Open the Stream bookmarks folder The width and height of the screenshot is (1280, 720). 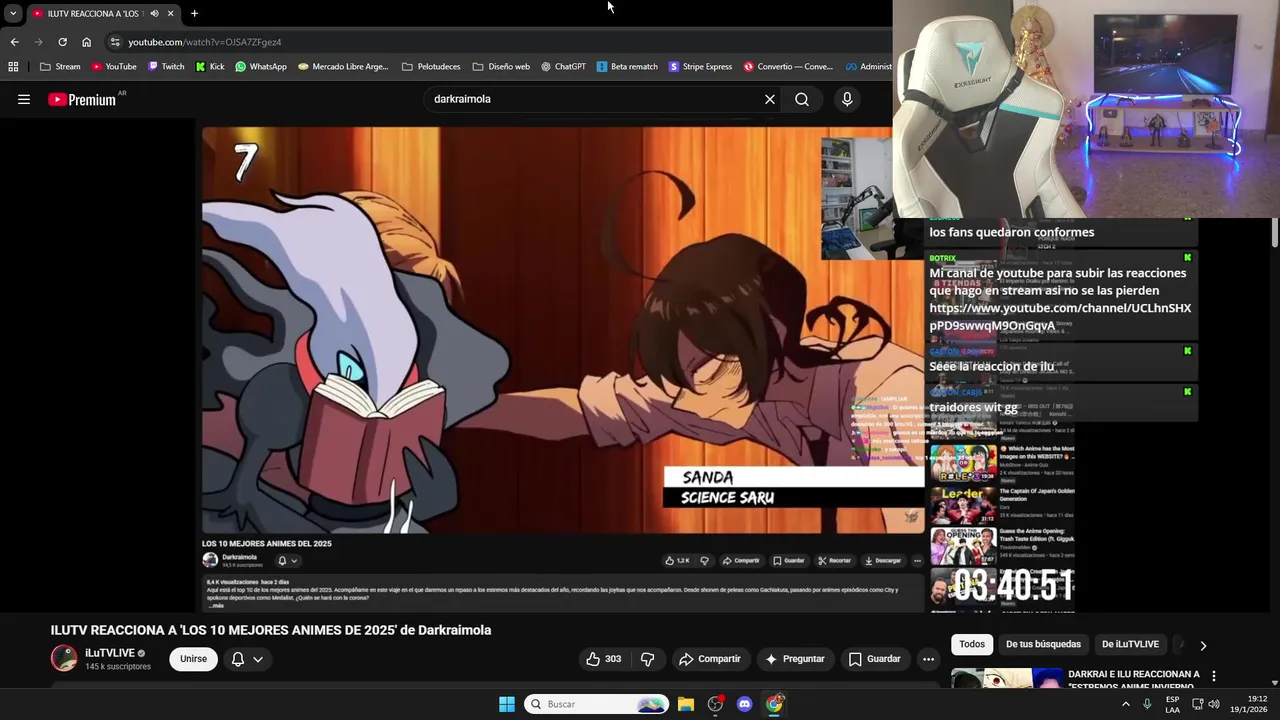point(60,67)
